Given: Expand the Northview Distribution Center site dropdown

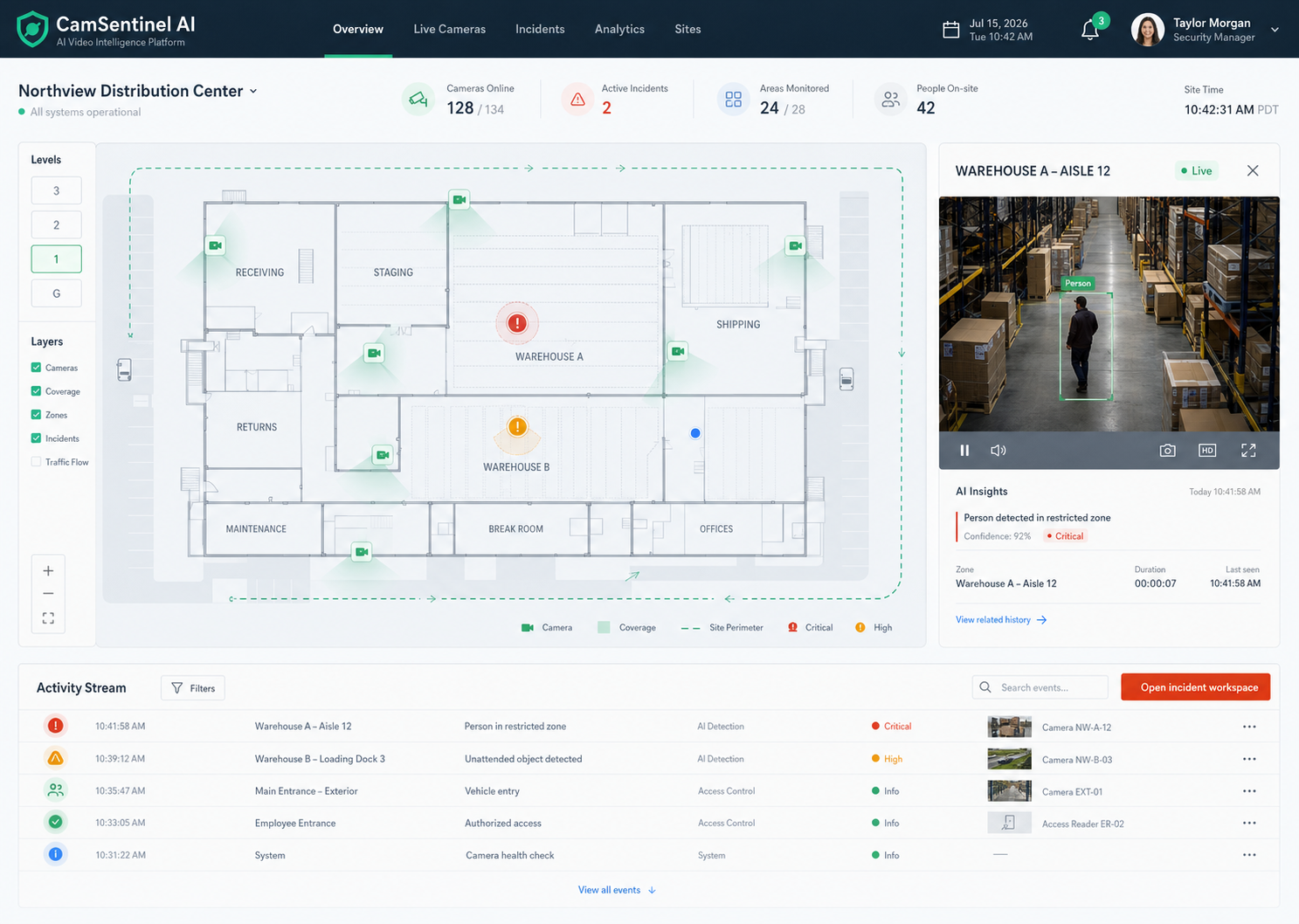Looking at the screenshot, I should [253, 92].
